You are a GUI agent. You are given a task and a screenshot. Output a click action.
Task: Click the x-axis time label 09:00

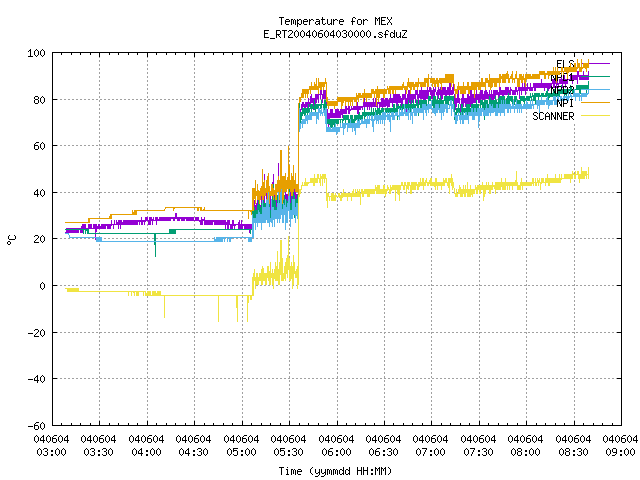(620, 452)
